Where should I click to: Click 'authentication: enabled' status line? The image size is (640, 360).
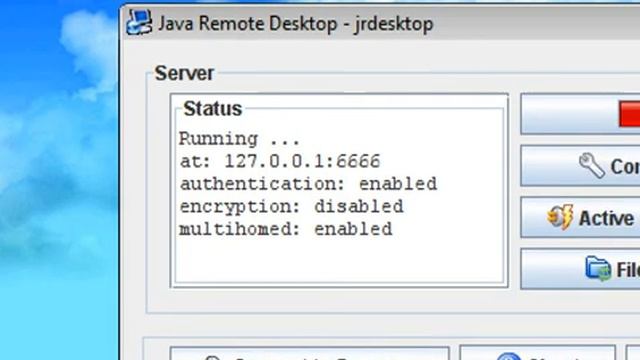(308, 184)
